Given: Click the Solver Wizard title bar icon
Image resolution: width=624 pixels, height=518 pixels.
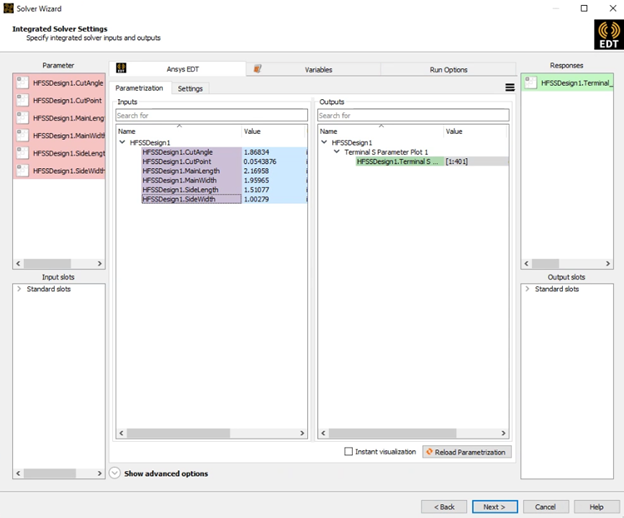Looking at the screenshot, I should click(8, 8).
